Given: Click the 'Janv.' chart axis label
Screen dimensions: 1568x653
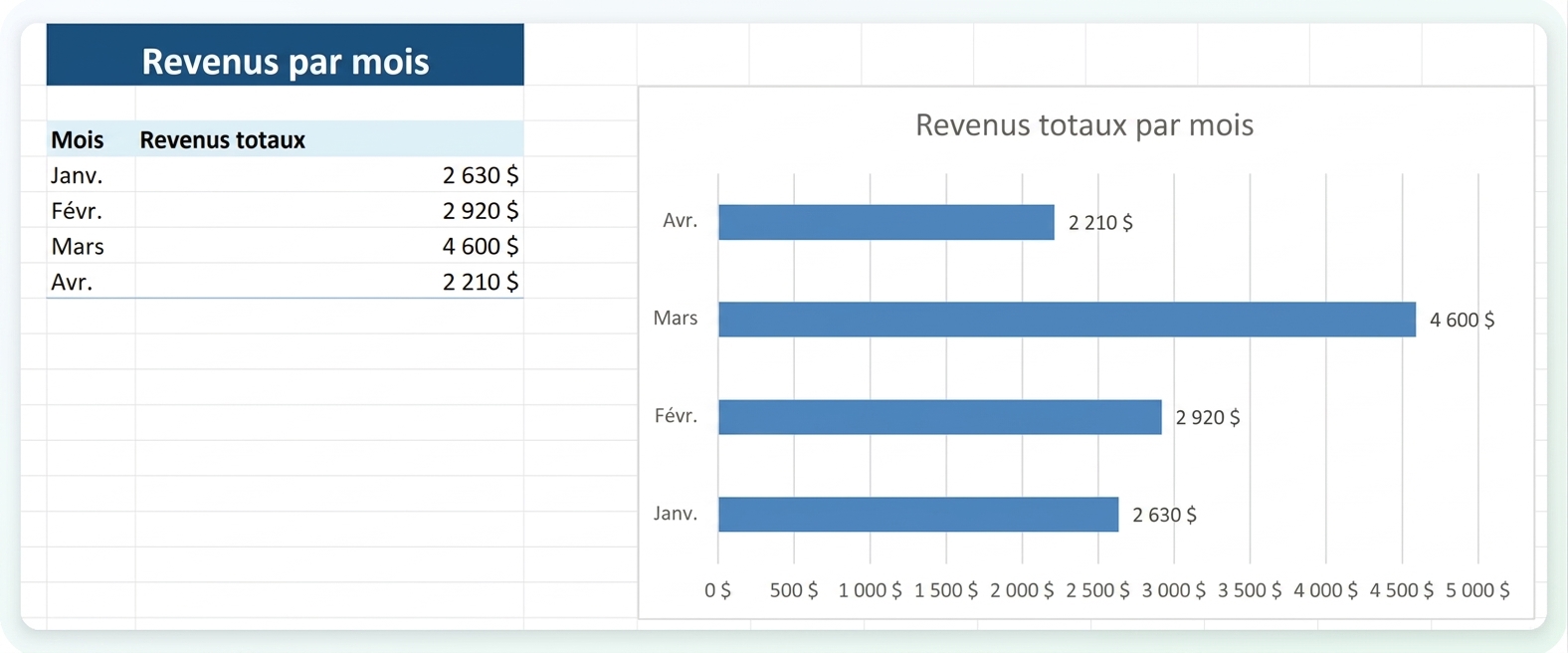Looking at the screenshot, I should (x=676, y=514).
